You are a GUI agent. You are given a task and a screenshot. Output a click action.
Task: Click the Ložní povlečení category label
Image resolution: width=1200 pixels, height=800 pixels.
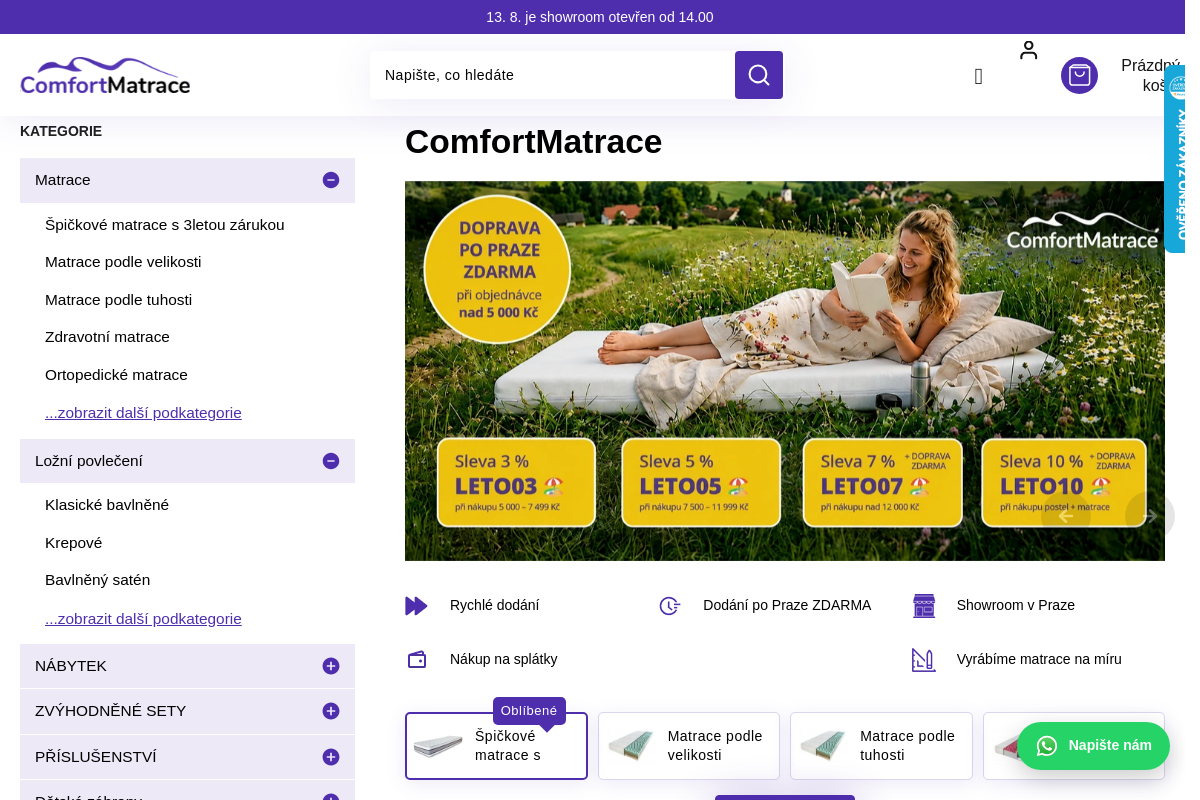click(x=89, y=461)
